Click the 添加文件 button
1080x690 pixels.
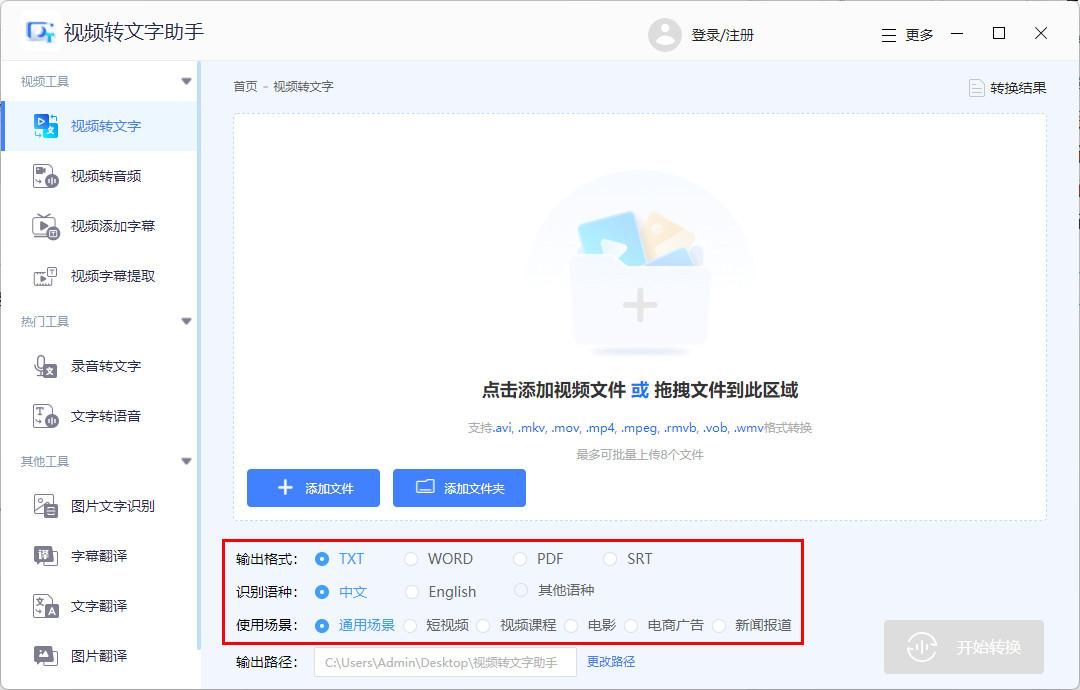pos(313,488)
